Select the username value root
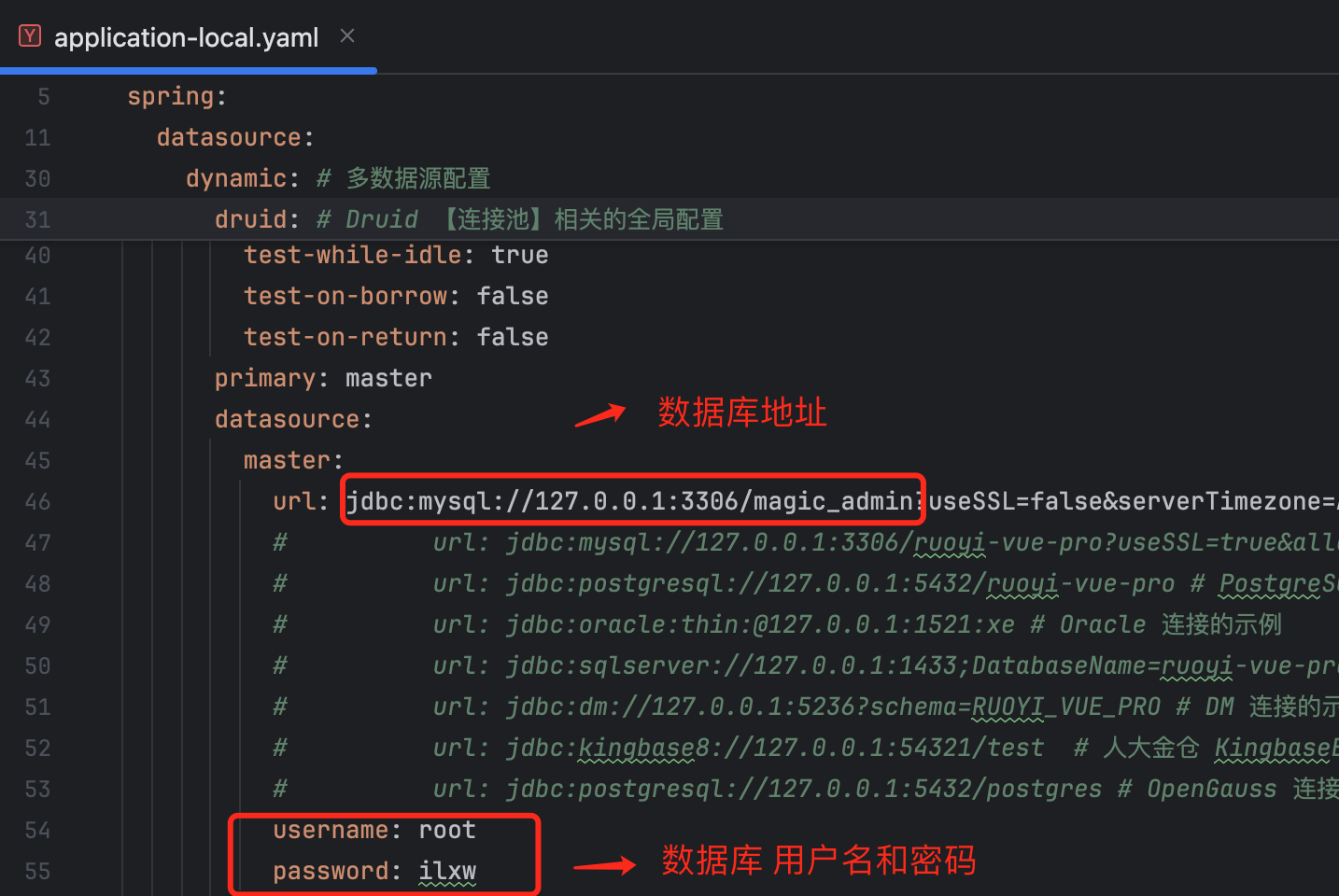This screenshot has height=896, width=1339. 446,830
